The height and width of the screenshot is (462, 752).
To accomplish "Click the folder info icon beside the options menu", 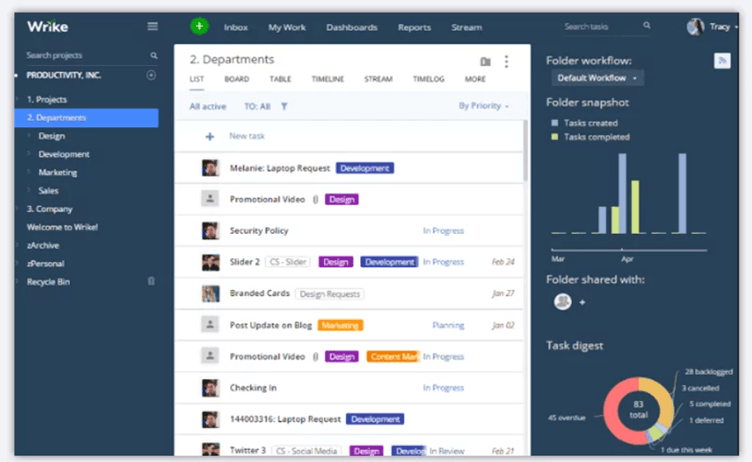I will point(486,61).
